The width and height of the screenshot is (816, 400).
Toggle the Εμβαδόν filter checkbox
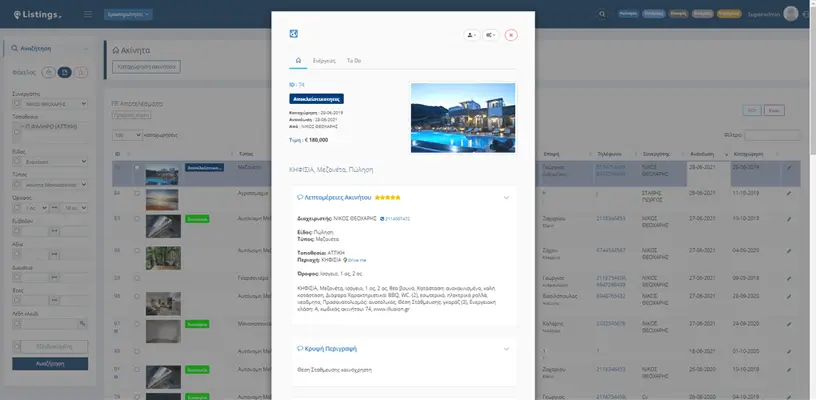pos(17,231)
